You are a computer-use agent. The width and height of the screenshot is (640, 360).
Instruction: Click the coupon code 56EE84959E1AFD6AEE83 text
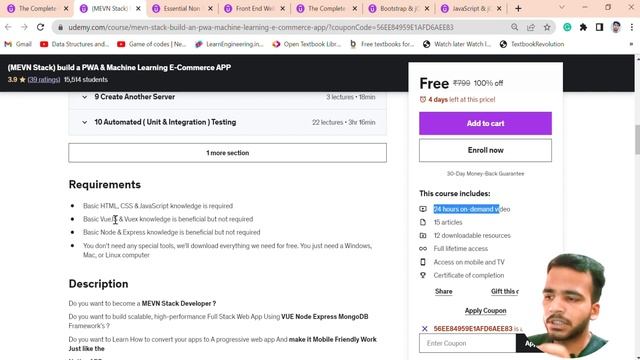point(473,329)
